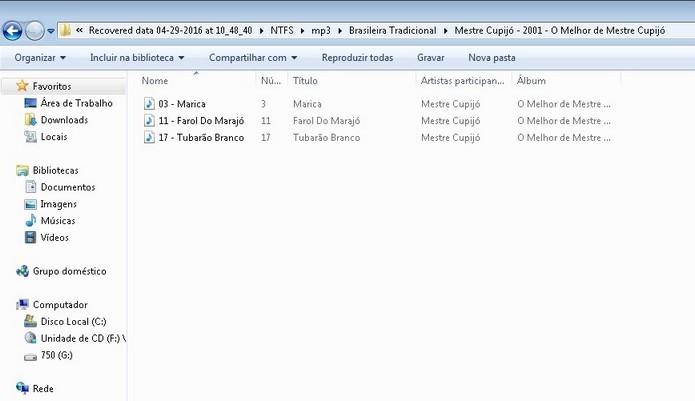695x401 pixels.
Task: Click the Computador monitor icon
Action: pos(22,305)
